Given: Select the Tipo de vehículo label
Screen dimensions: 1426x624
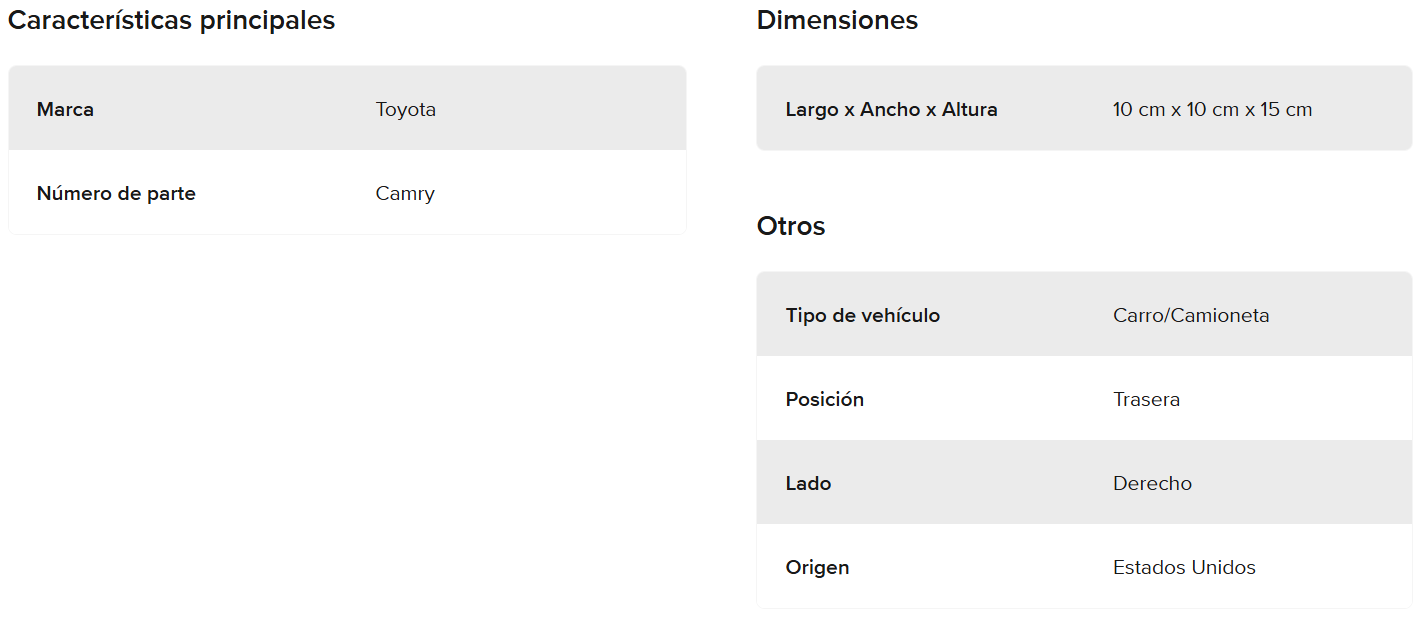Looking at the screenshot, I should coord(863,315).
